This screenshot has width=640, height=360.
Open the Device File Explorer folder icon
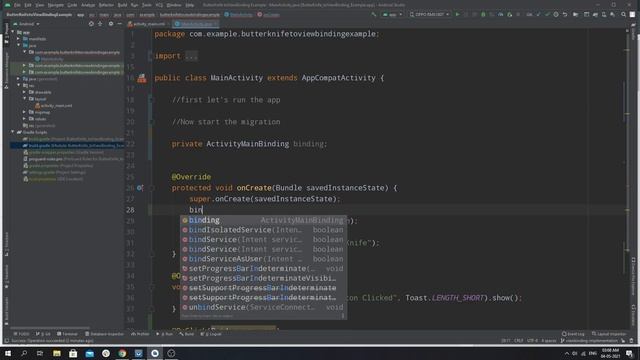[x=576, y=14]
